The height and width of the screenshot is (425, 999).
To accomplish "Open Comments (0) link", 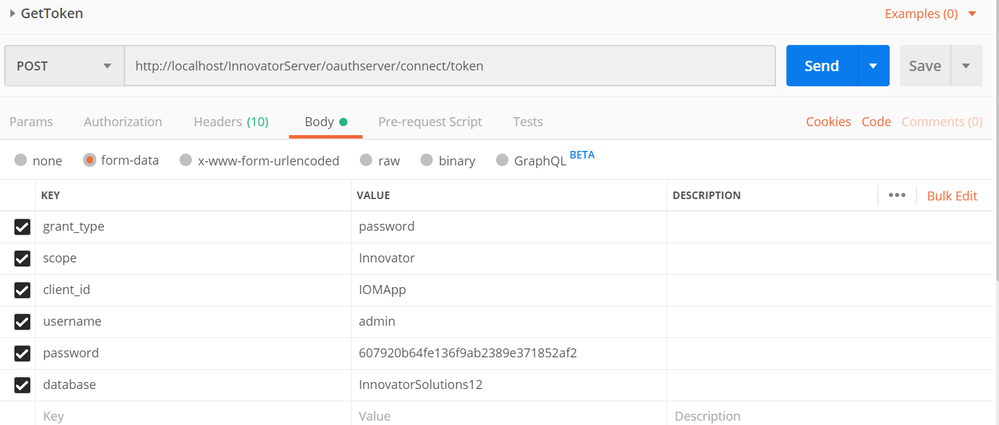I will [942, 122].
